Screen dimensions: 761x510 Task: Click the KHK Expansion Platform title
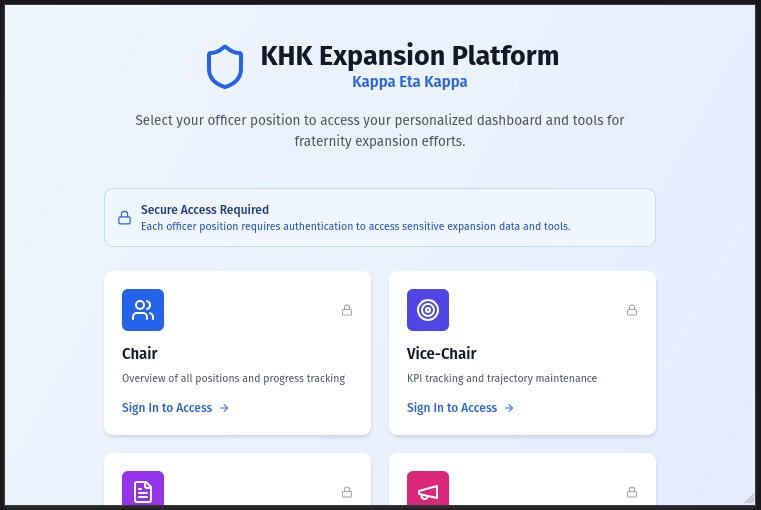coord(410,55)
